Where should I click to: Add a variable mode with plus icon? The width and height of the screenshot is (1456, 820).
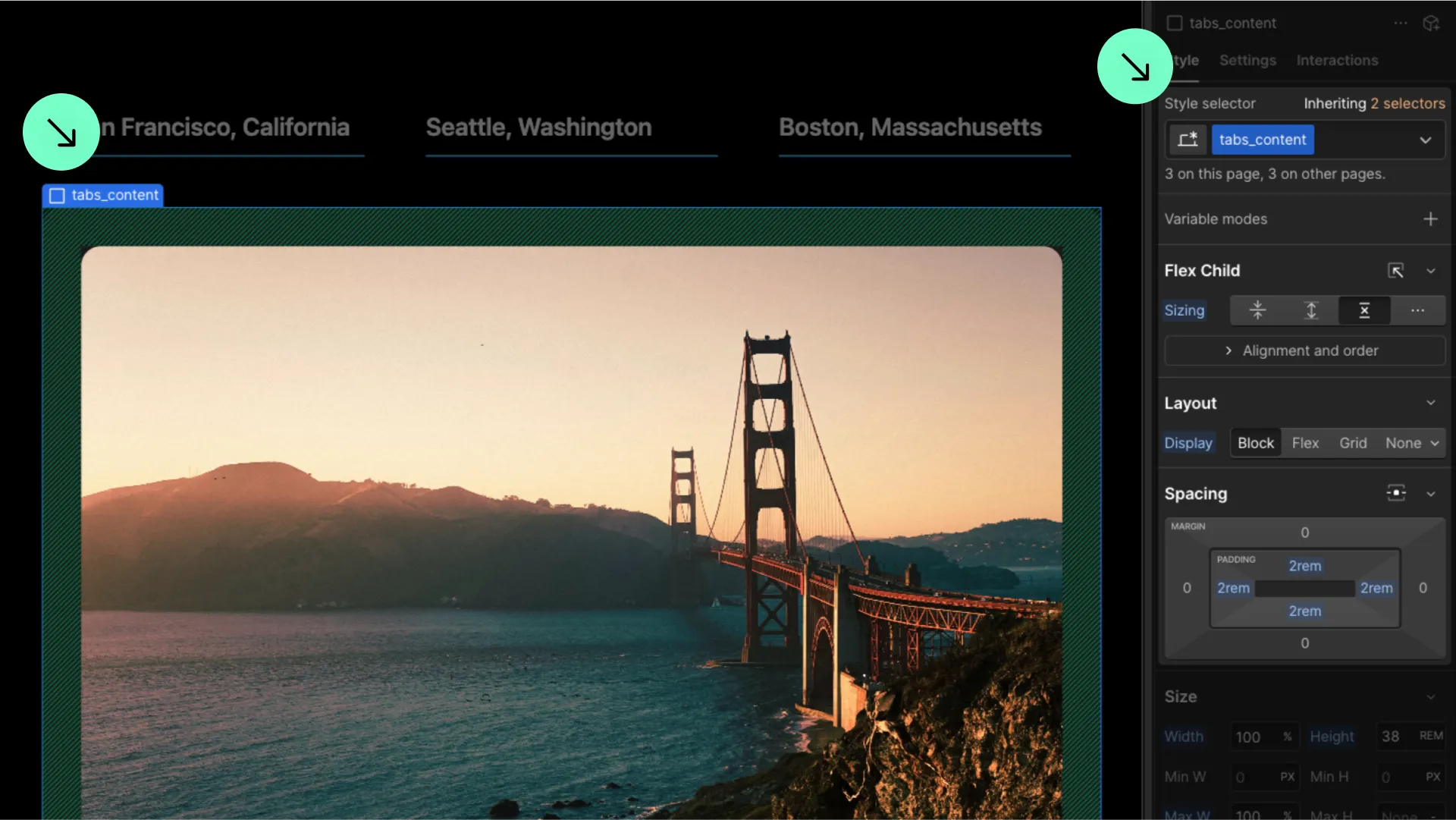pos(1430,219)
